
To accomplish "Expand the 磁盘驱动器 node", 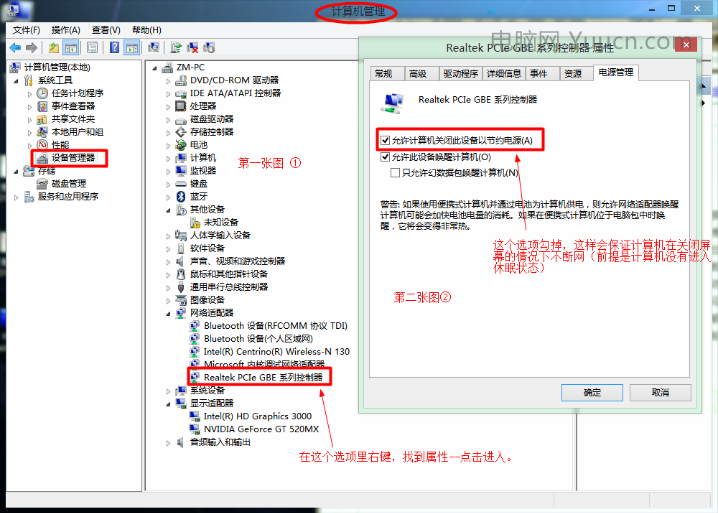I will click(168, 120).
